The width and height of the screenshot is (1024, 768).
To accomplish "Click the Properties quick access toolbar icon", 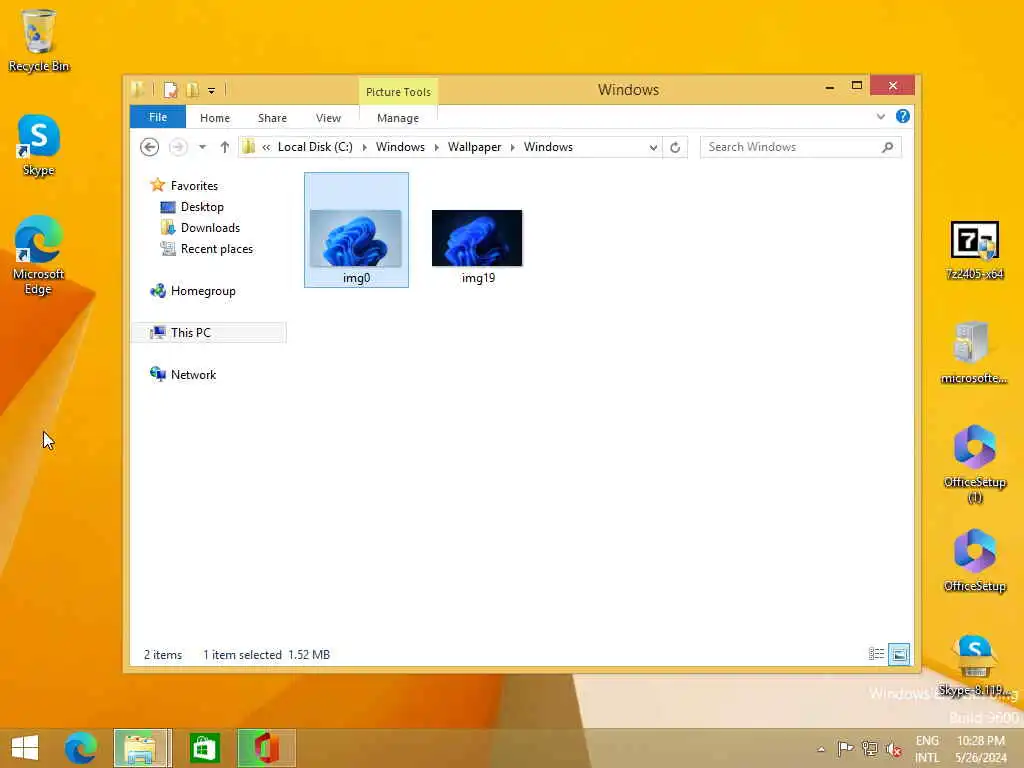I will (x=170, y=90).
